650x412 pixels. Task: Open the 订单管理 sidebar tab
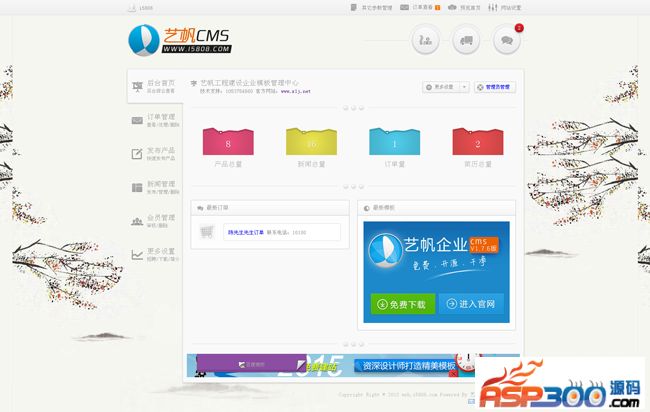point(155,120)
